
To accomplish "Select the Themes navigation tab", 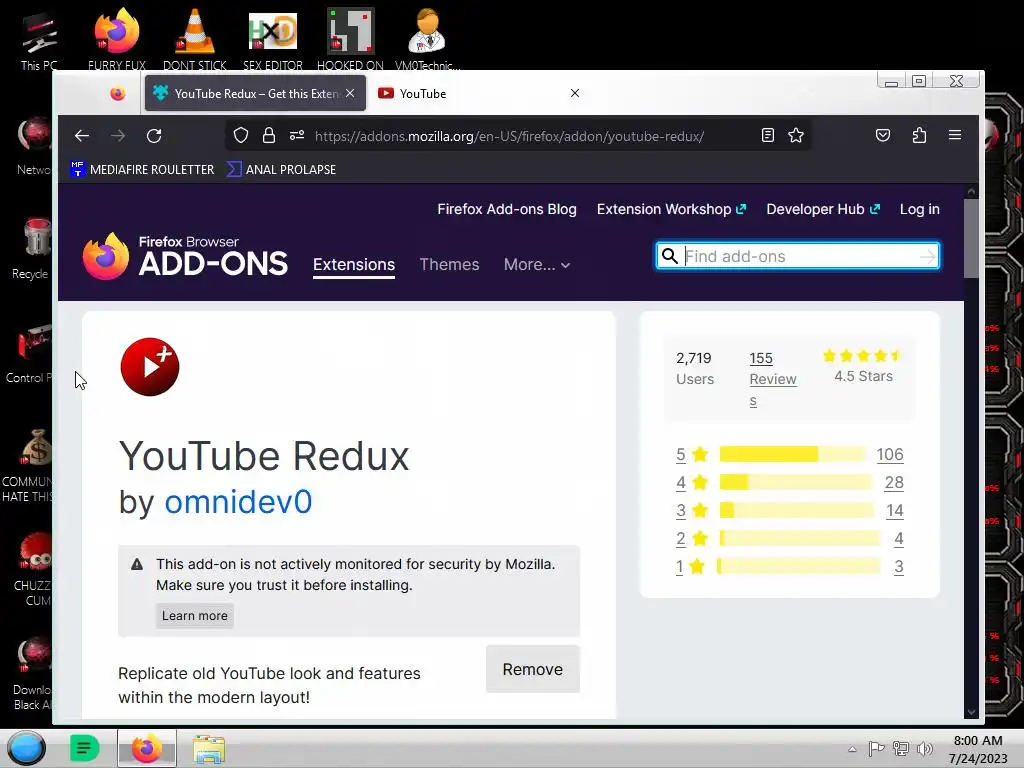I will pos(449,264).
